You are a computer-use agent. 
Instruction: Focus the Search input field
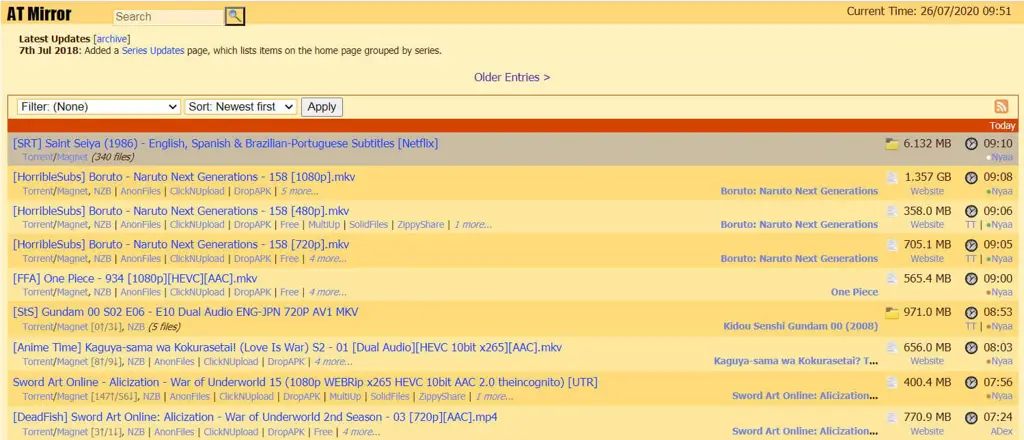pos(168,17)
